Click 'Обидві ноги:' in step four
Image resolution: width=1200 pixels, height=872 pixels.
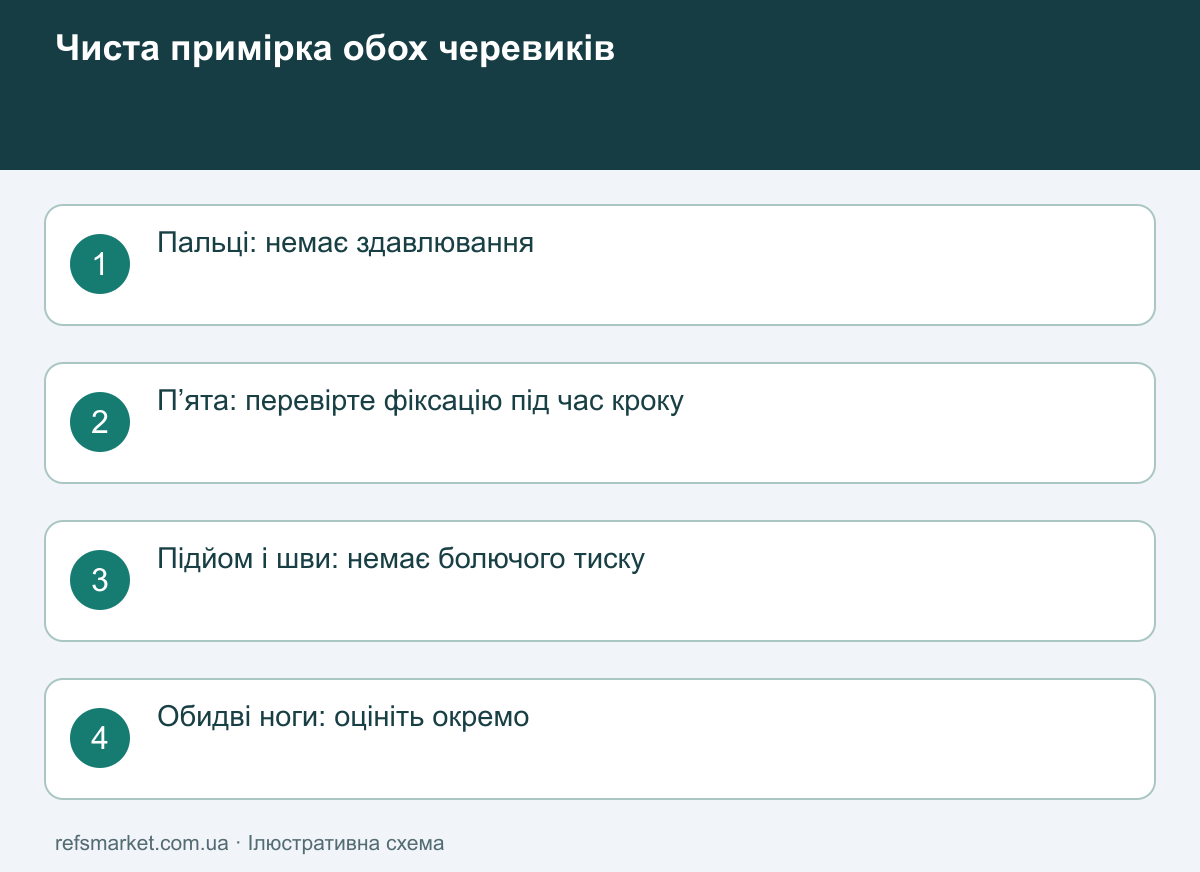pyautogui.click(x=242, y=717)
